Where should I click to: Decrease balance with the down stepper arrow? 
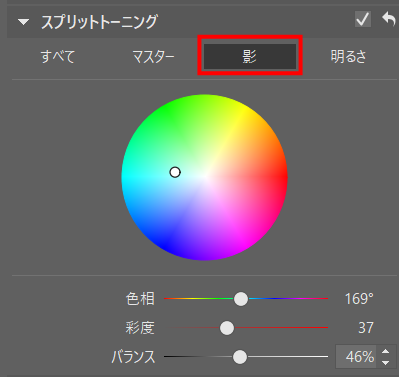[x=385, y=363]
